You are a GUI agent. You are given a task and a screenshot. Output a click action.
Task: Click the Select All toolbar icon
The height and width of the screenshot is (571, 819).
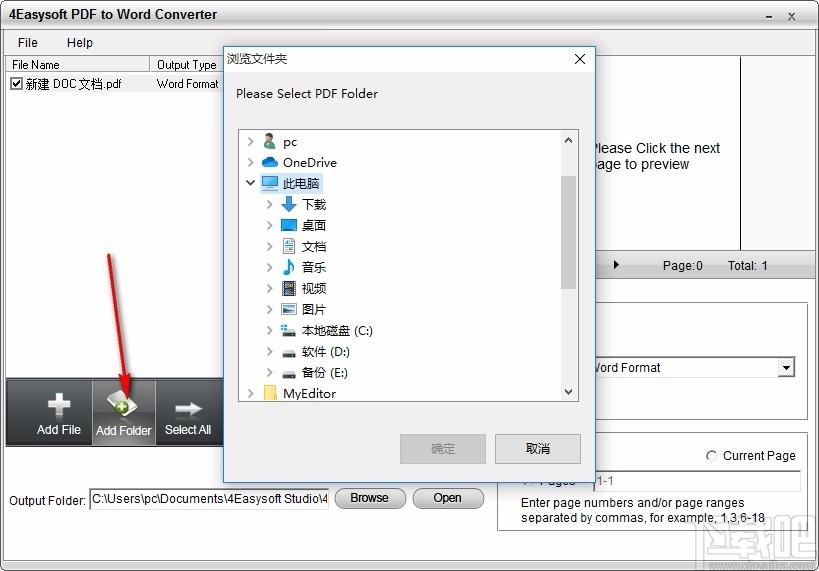(188, 409)
